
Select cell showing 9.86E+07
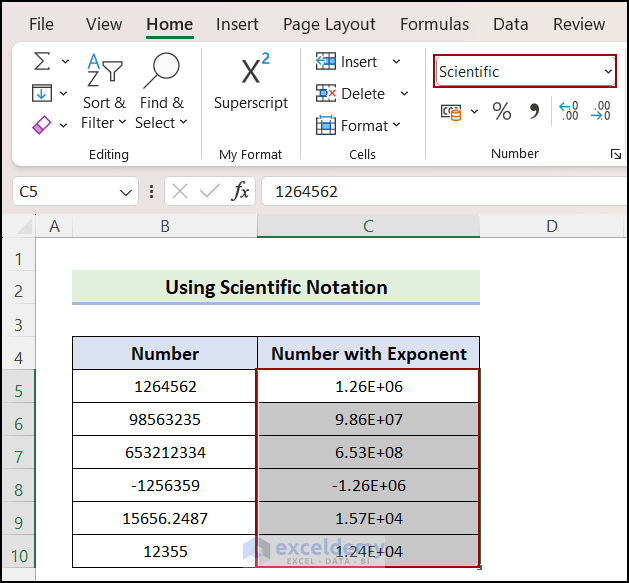coord(368,419)
